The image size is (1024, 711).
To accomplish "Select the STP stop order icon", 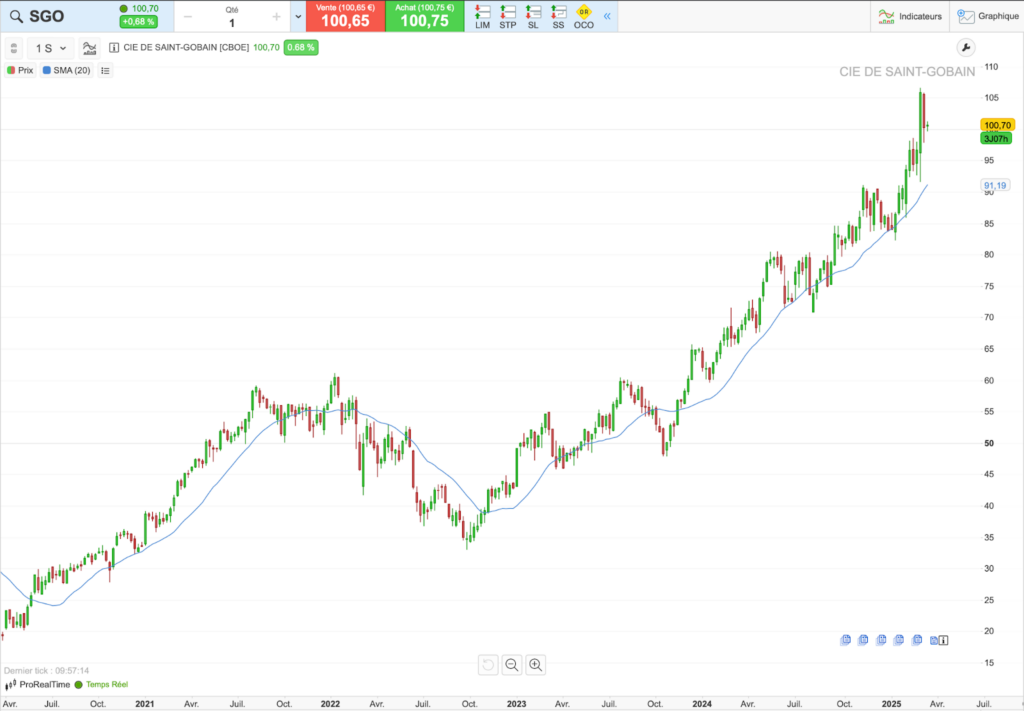I will [x=507, y=16].
